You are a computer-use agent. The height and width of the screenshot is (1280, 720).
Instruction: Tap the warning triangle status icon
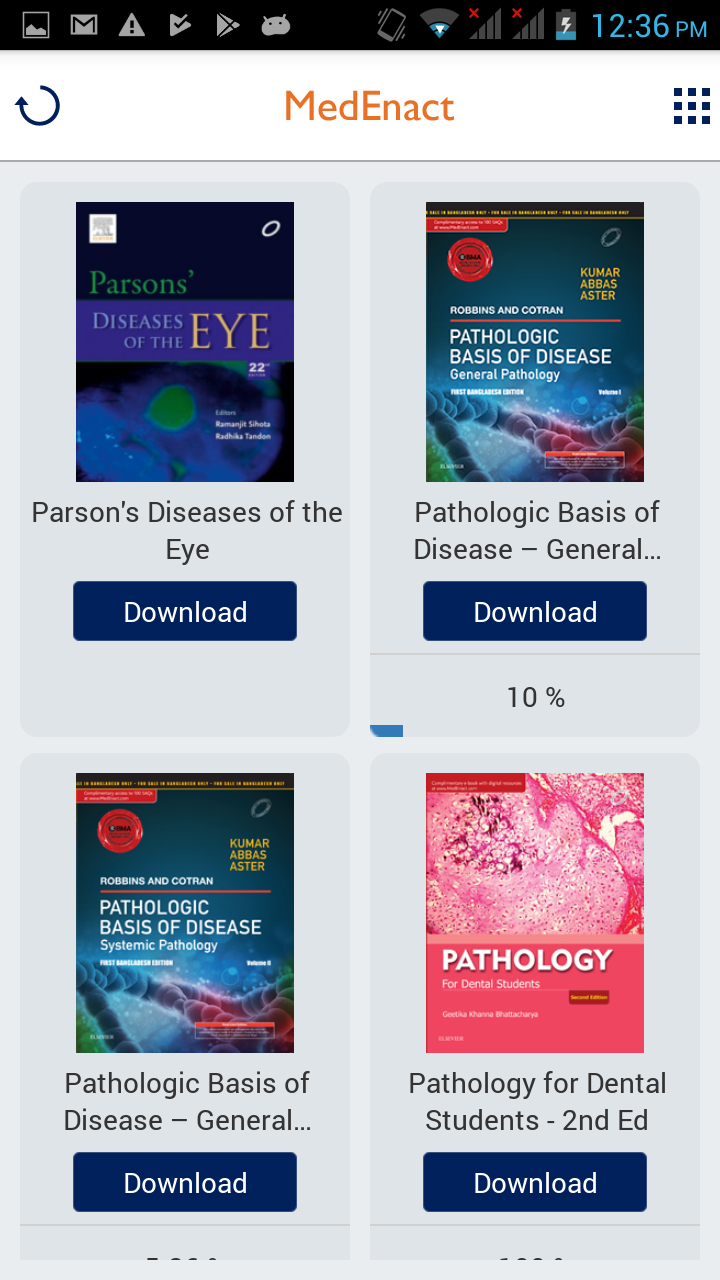131,25
